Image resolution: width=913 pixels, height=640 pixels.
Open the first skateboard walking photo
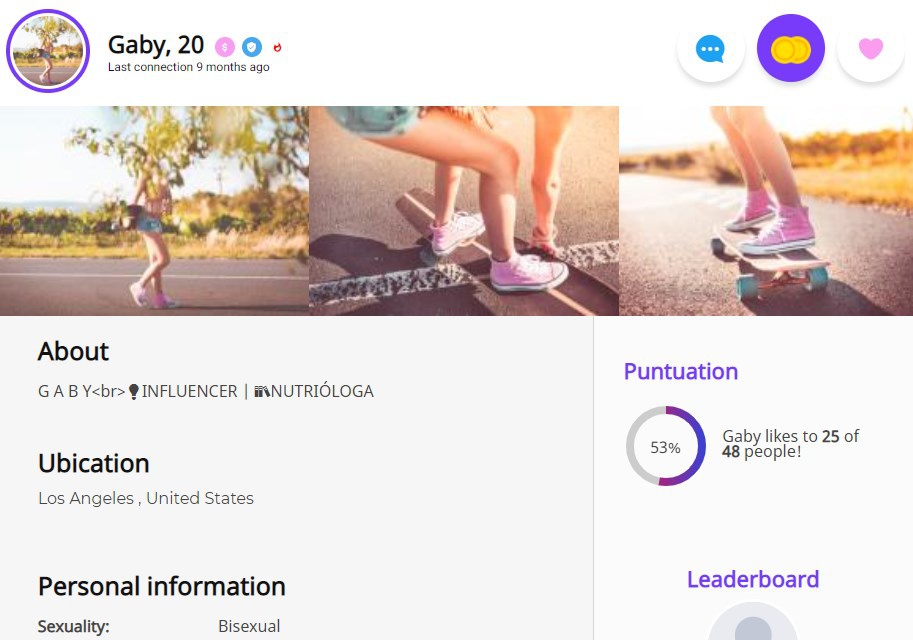154,211
